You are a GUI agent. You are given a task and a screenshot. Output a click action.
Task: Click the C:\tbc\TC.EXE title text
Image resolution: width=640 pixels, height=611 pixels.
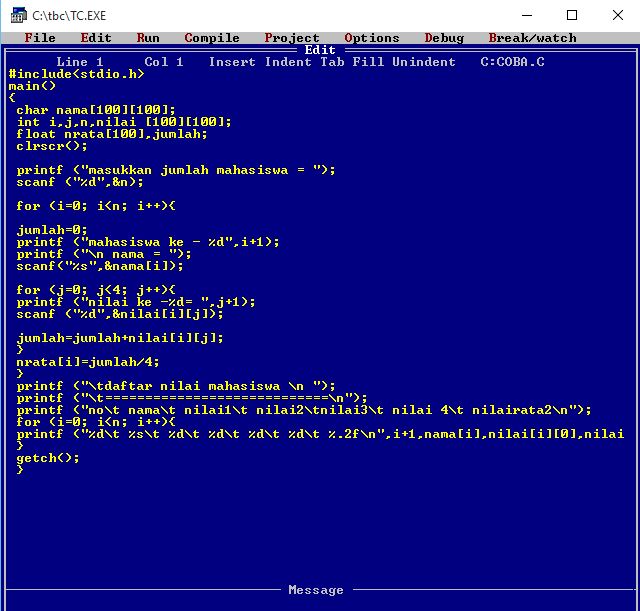(69, 16)
